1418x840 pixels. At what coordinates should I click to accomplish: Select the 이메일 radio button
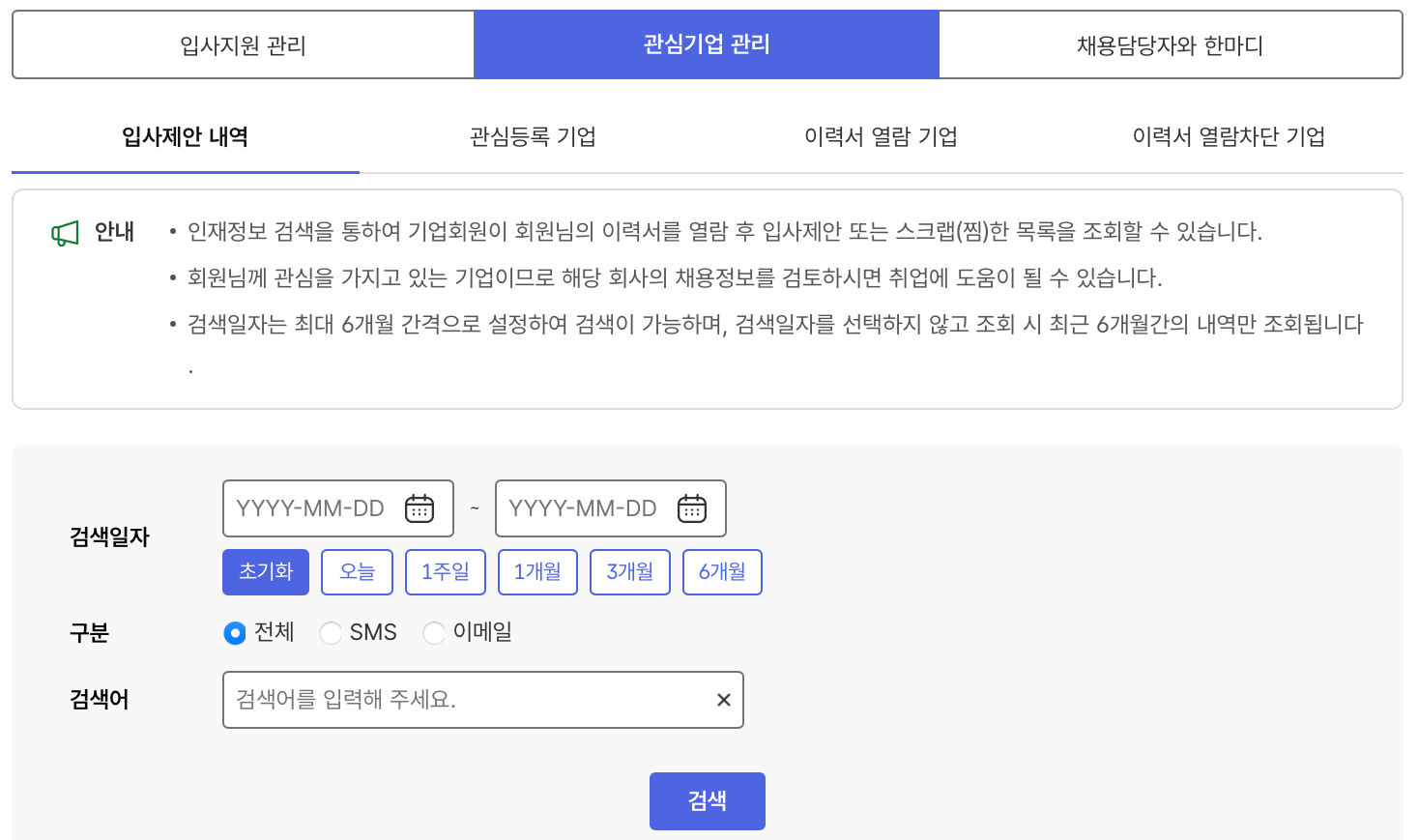[x=433, y=633]
